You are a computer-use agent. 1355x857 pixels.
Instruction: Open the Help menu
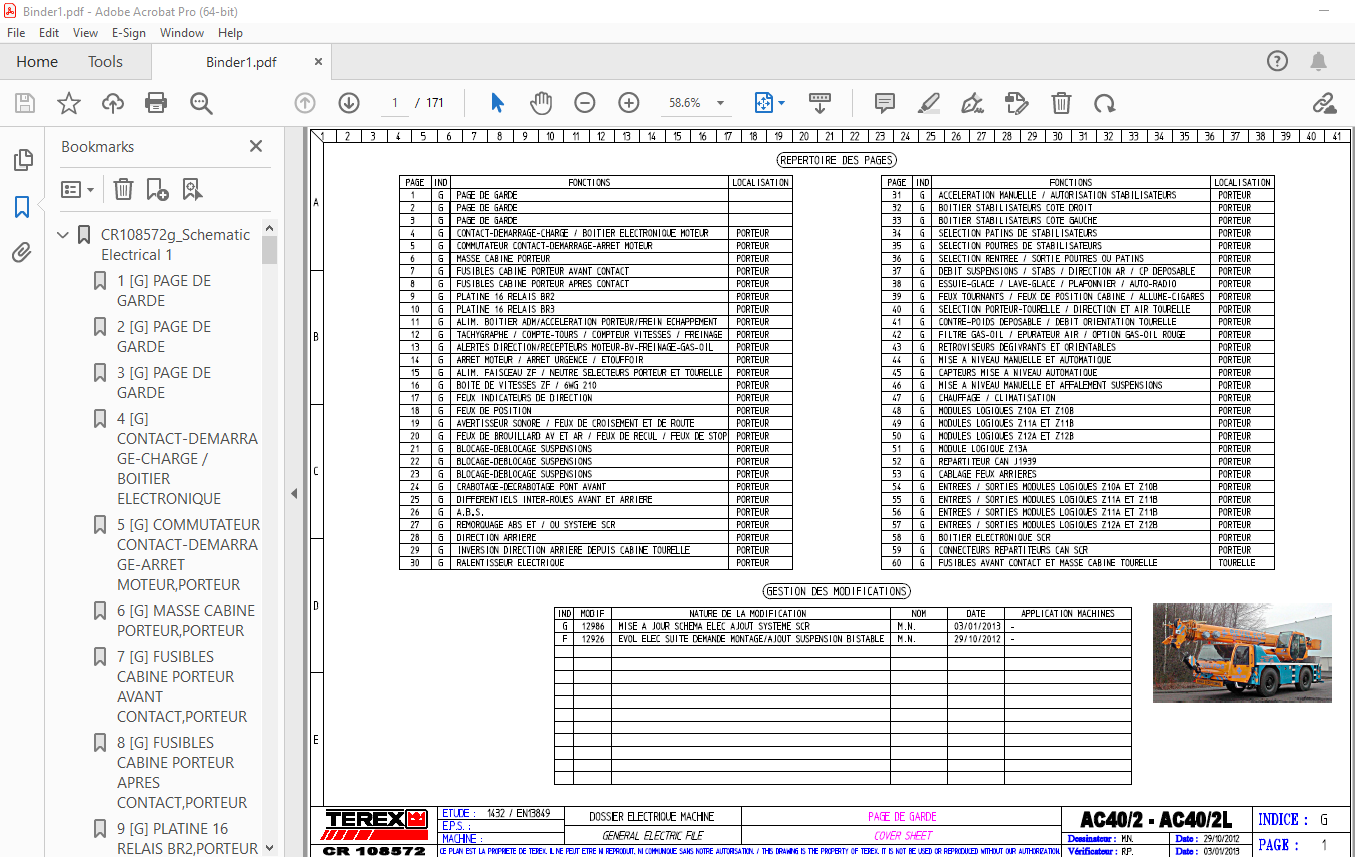[230, 33]
